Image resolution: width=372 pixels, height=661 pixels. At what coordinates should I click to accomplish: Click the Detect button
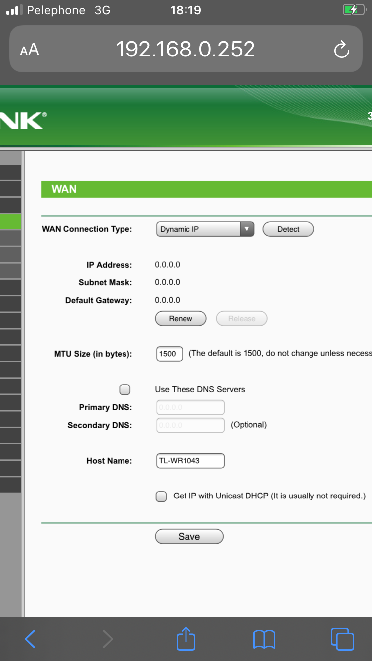click(x=288, y=229)
